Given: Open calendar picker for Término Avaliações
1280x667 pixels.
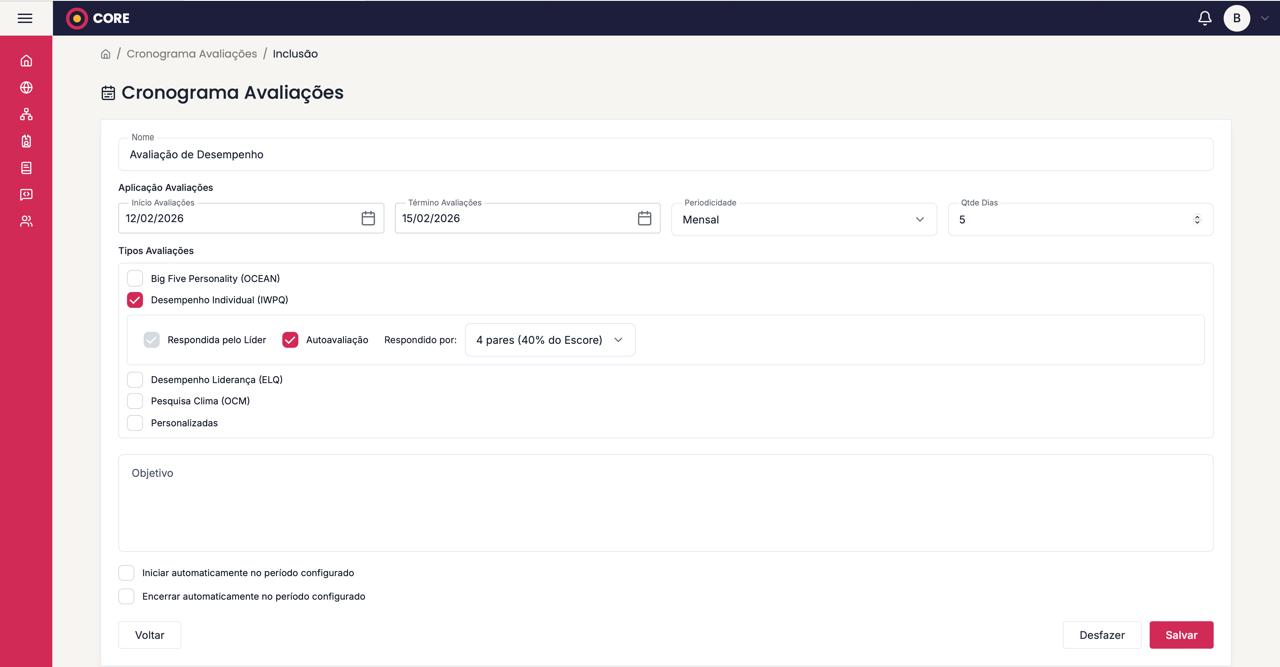Looking at the screenshot, I should (644, 218).
